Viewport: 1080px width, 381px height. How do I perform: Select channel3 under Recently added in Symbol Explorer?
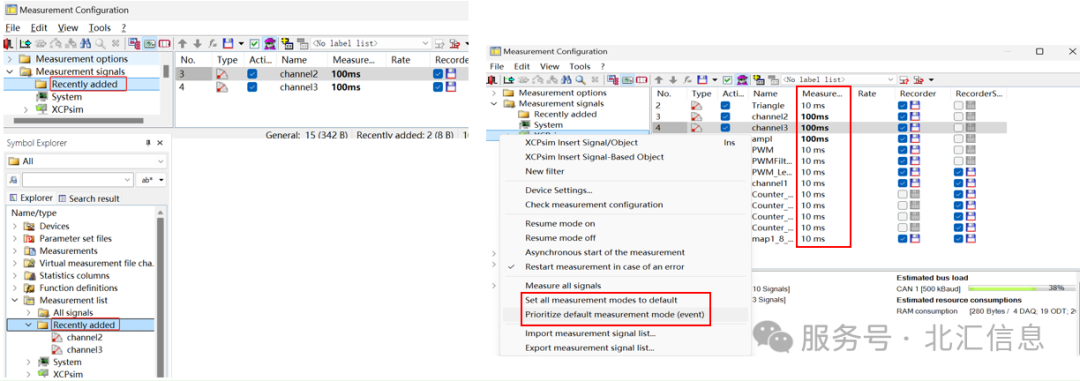(x=85, y=349)
